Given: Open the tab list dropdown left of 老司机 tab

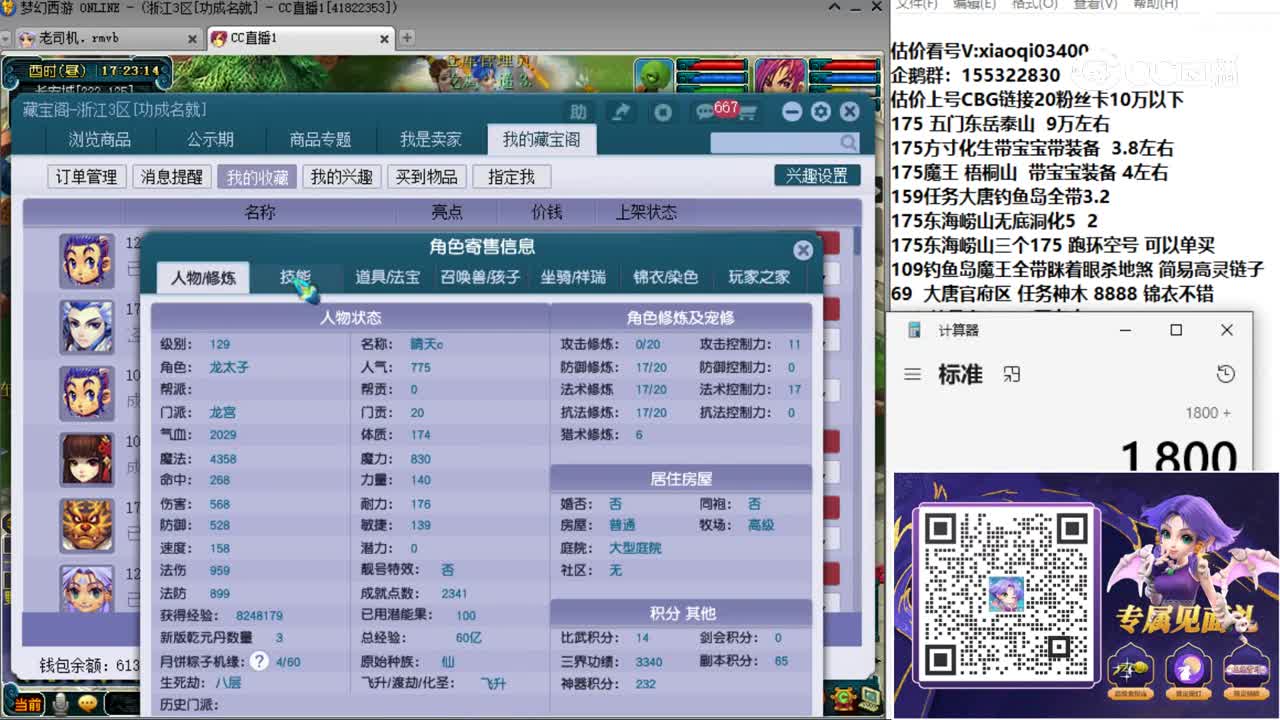Looking at the screenshot, I should [x=7, y=38].
